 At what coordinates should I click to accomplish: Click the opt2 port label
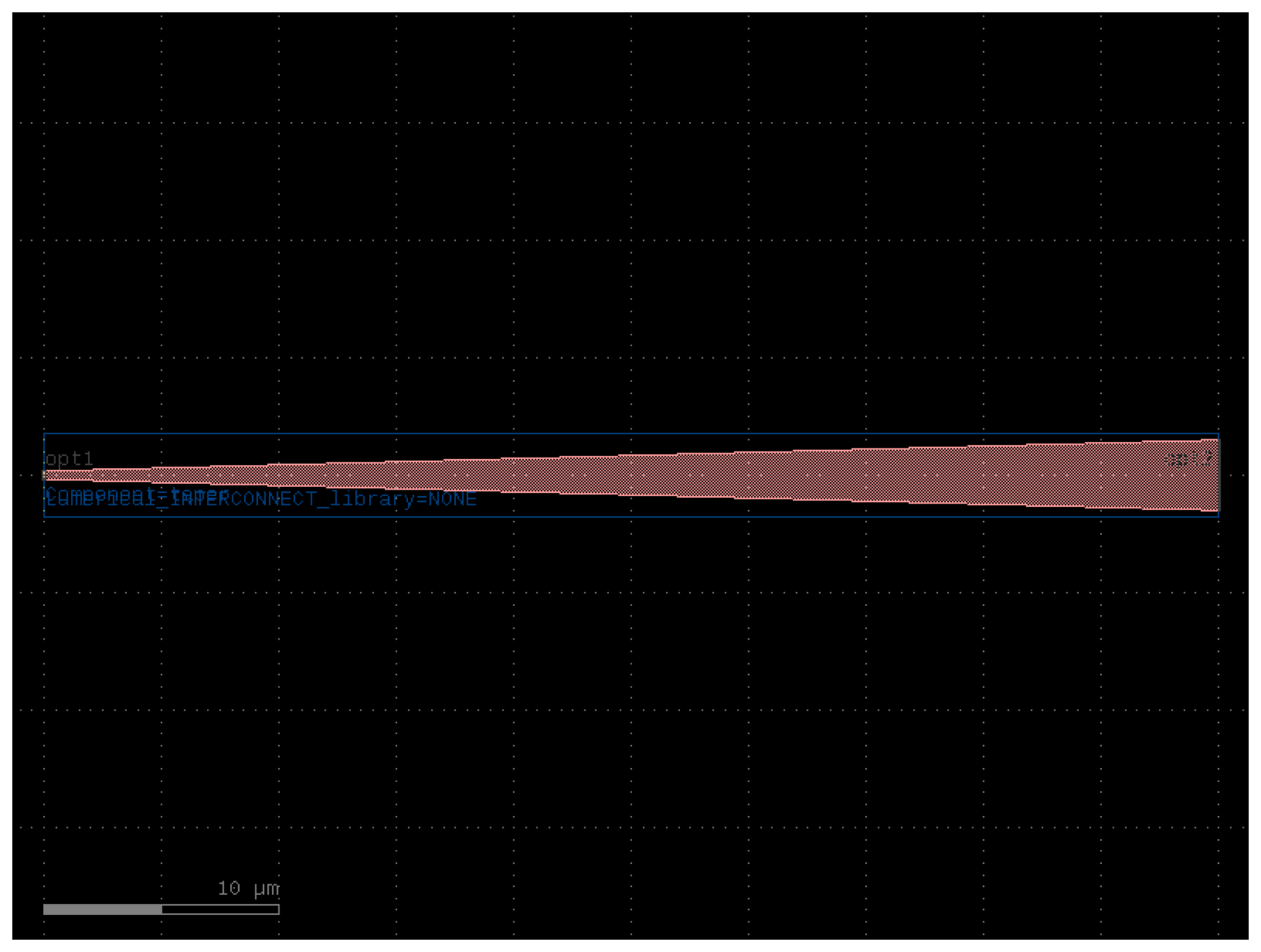(x=1189, y=458)
